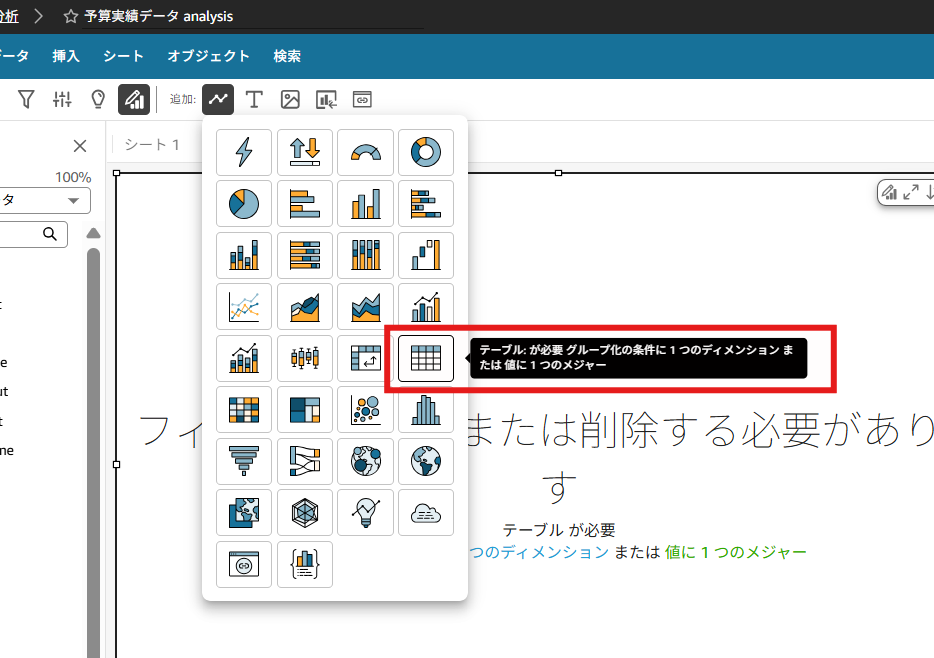Select the Clustered bar combo chart visual

pyautogui.click(x=426, y=307)
